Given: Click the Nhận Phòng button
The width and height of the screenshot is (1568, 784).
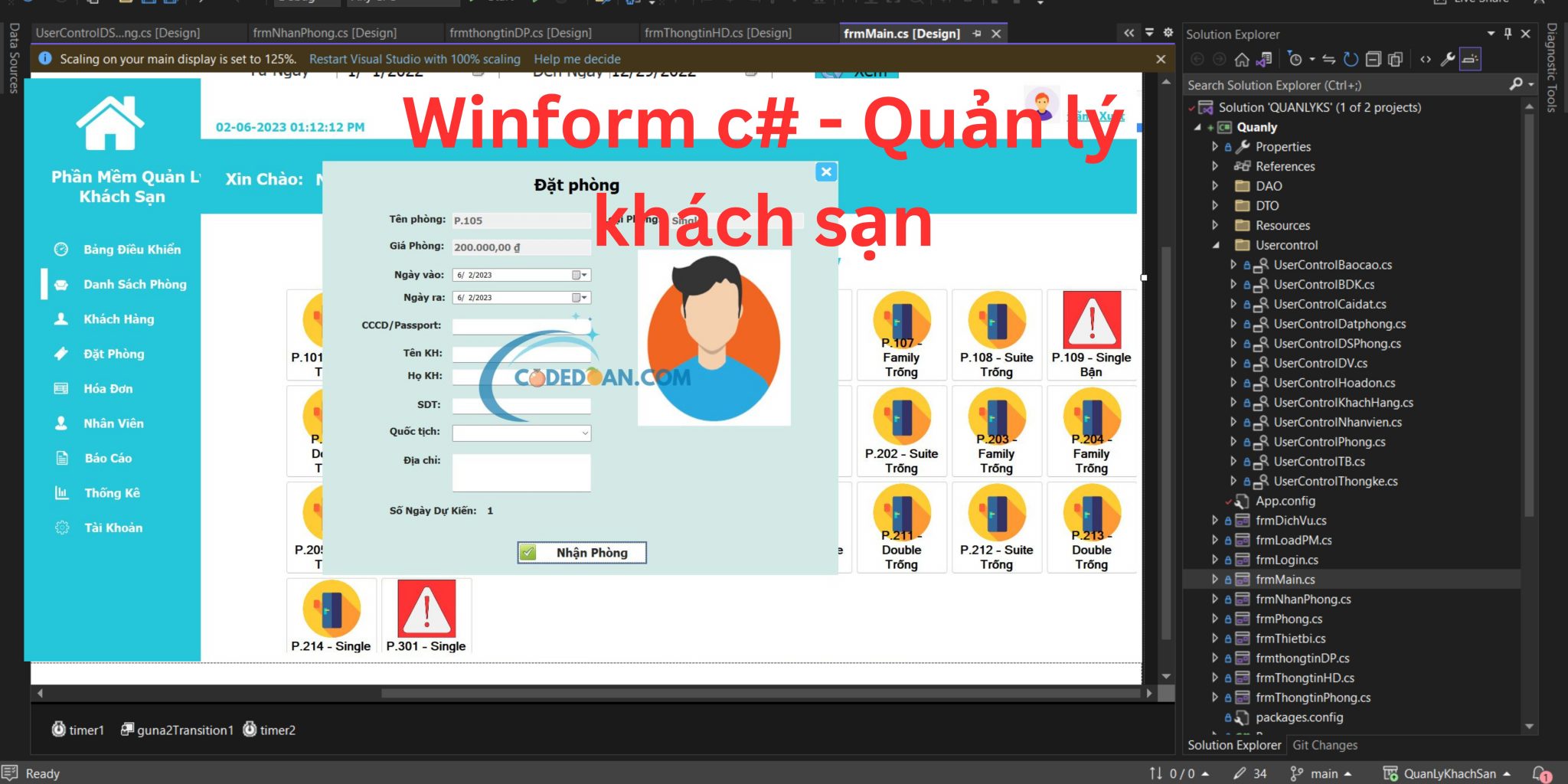Looking at the screenshot, I should [x=582, y=553].
